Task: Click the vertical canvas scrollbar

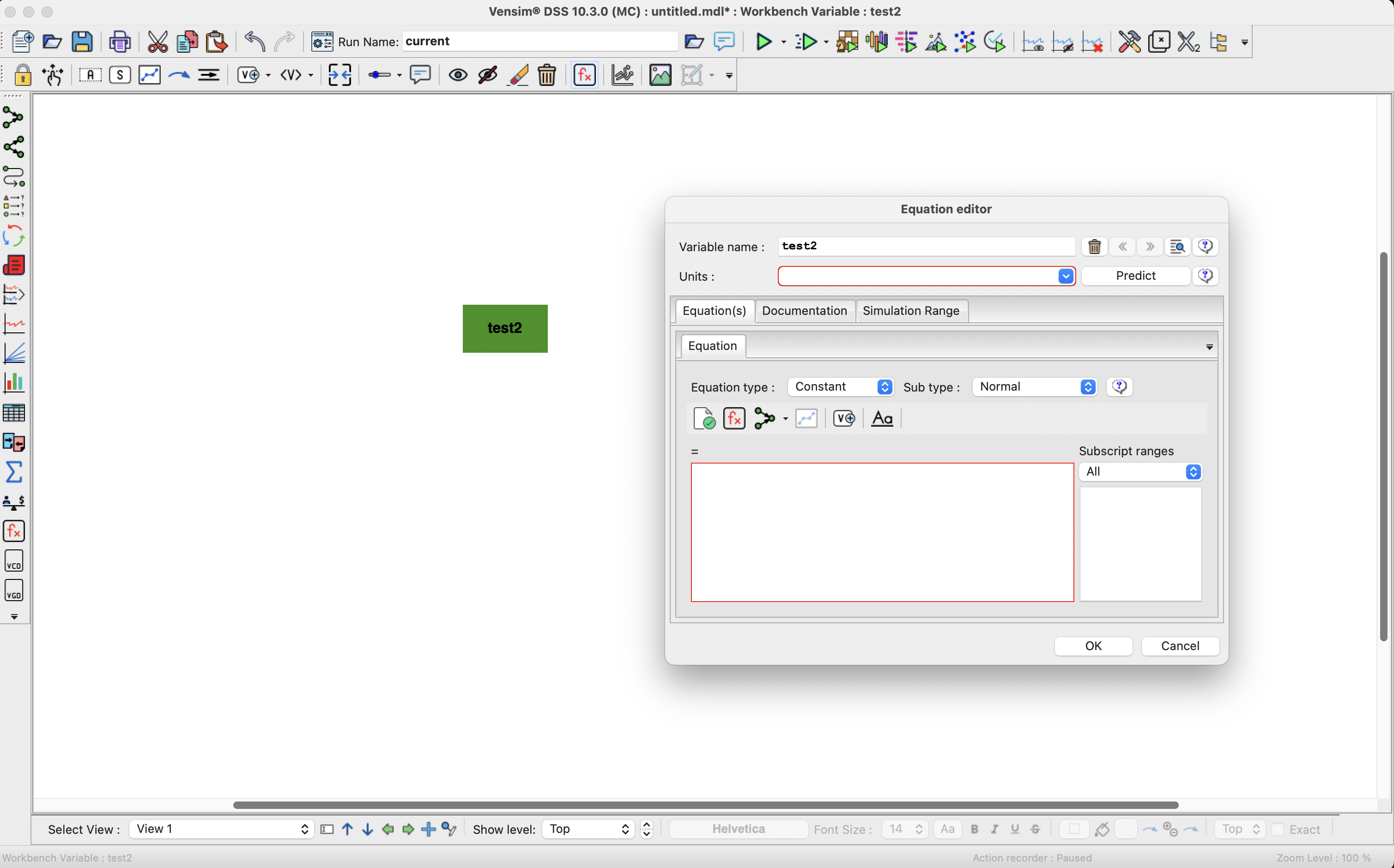Action: (1383, 446)
